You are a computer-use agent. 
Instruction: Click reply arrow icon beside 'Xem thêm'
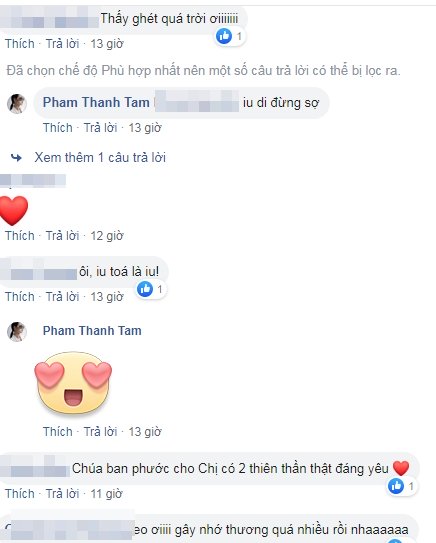click(16, 158)
